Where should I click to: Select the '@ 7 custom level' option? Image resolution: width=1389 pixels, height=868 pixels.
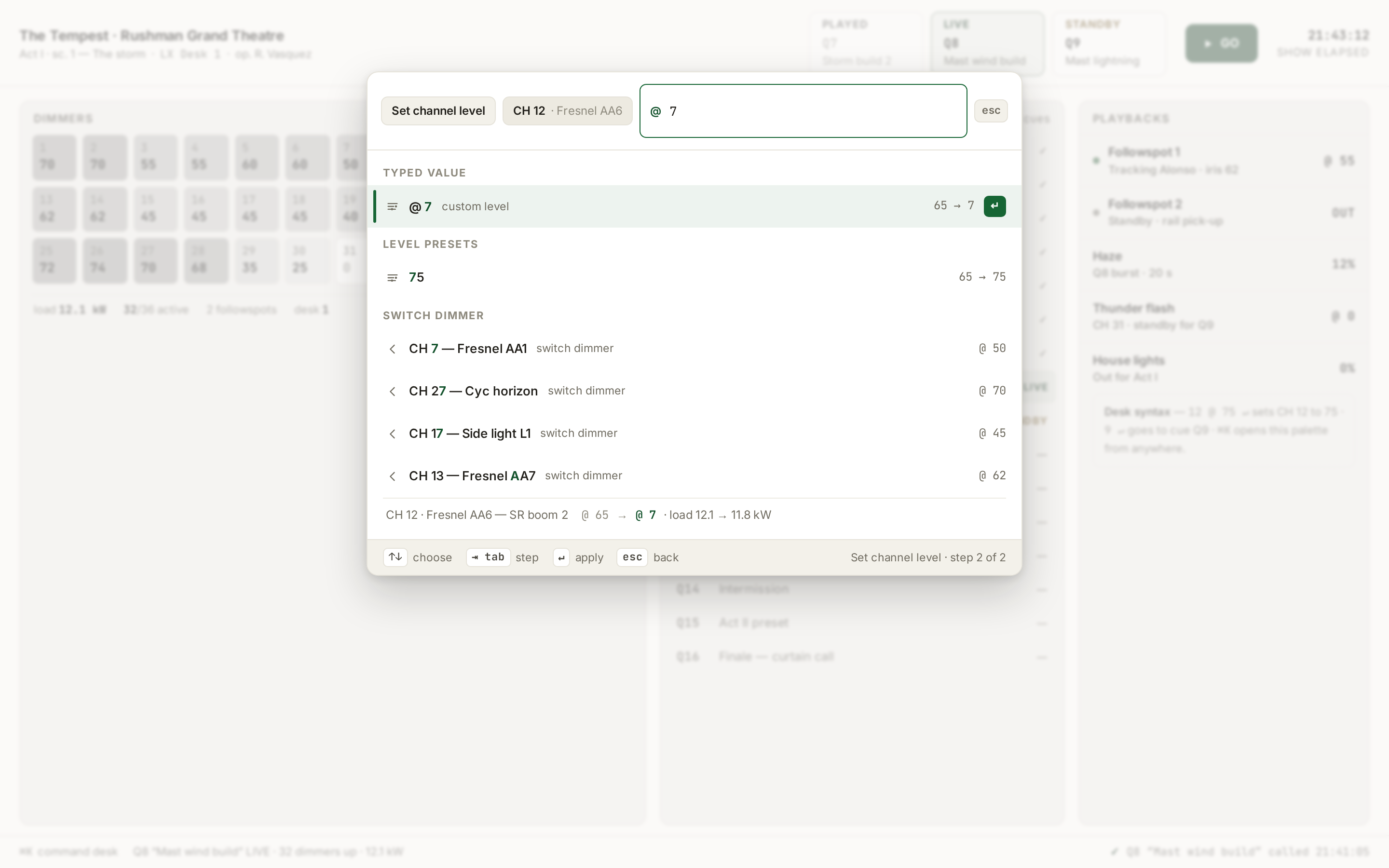tap(694, 206)
